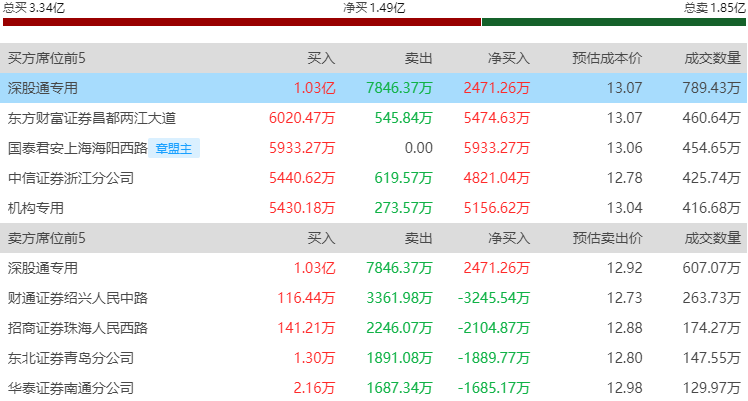Click the 0.00 sell value
The image size is (748, 401).
(x=419, y=148)
